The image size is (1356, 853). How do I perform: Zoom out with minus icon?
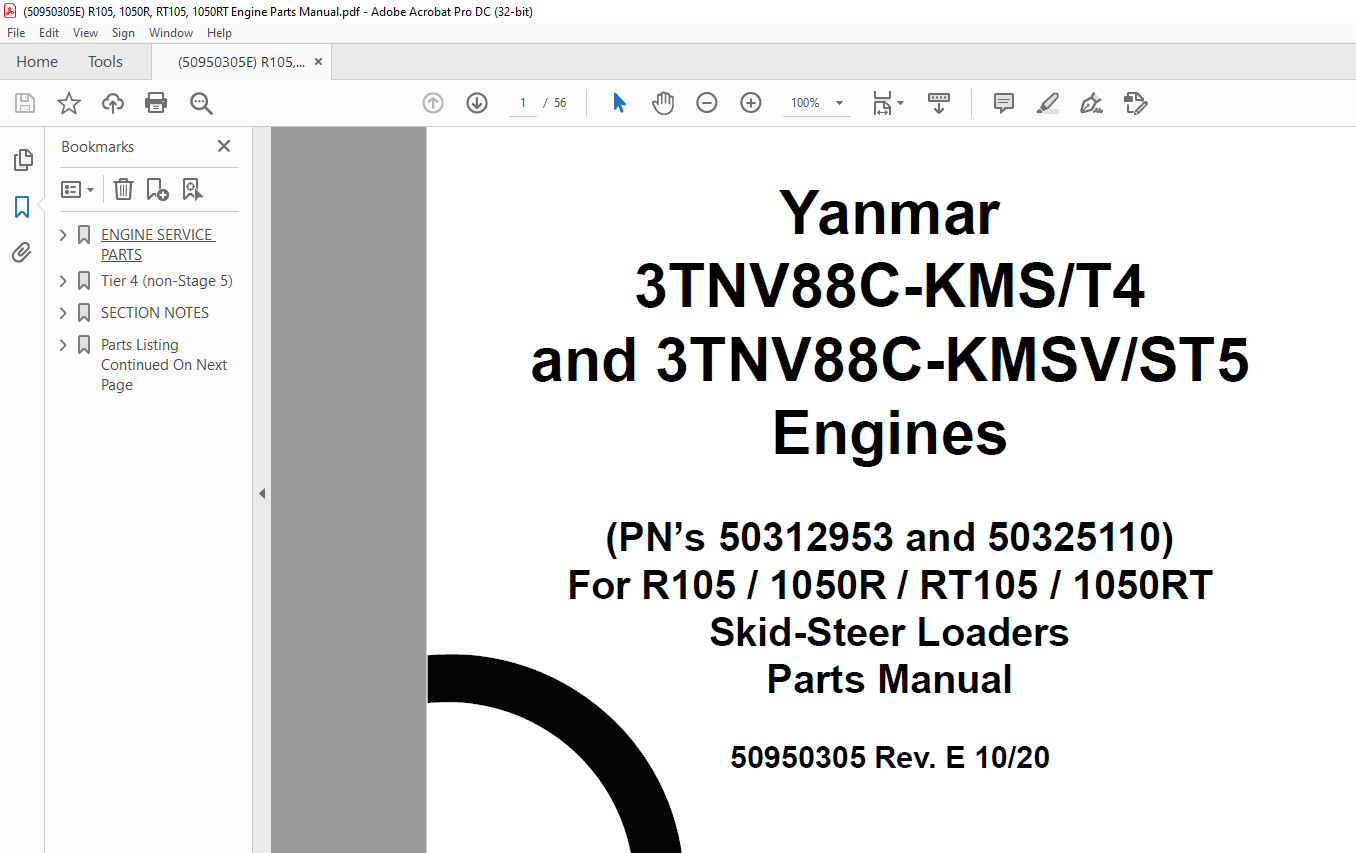707,103
